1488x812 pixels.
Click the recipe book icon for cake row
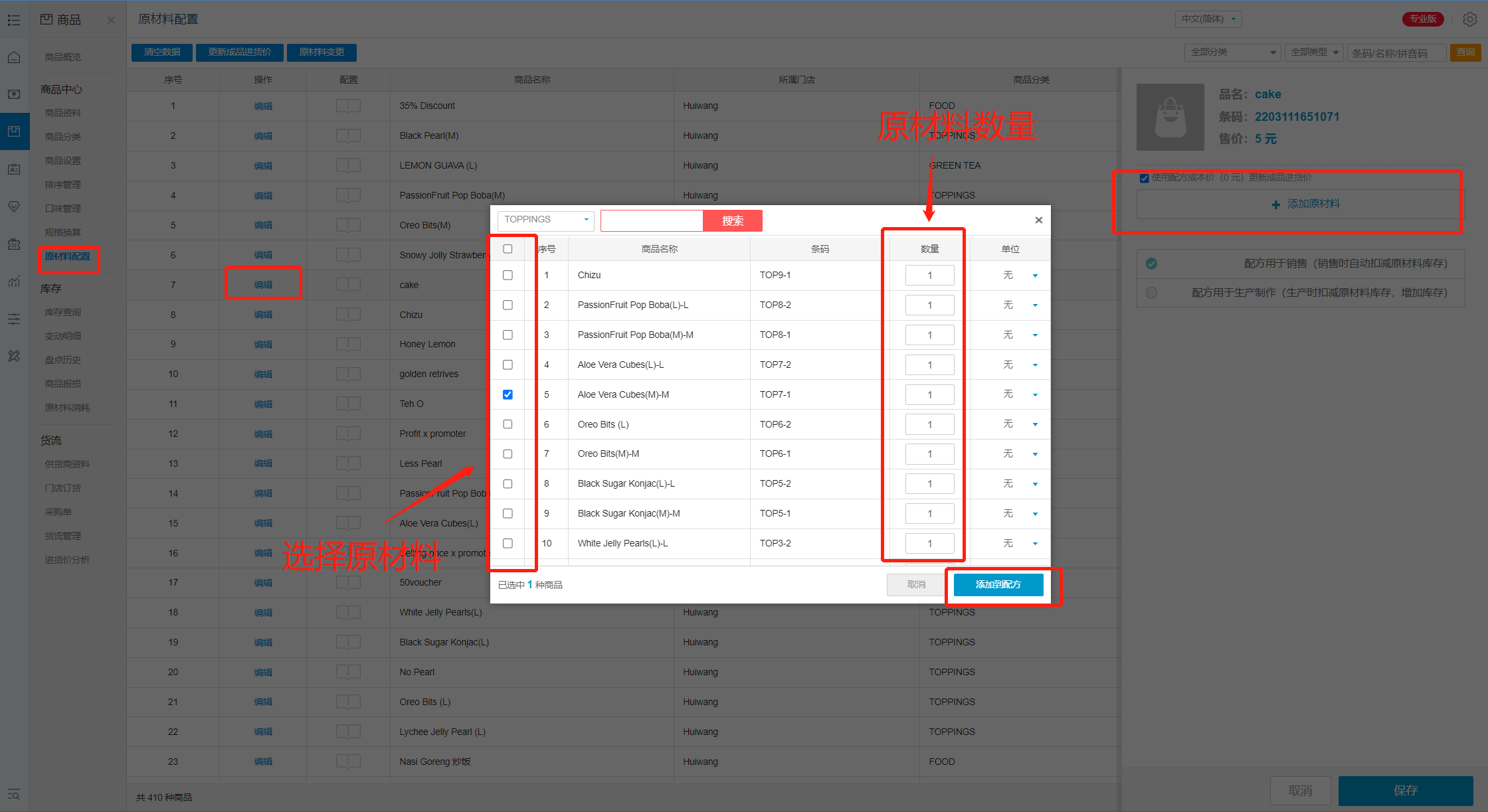click(348, 285)
